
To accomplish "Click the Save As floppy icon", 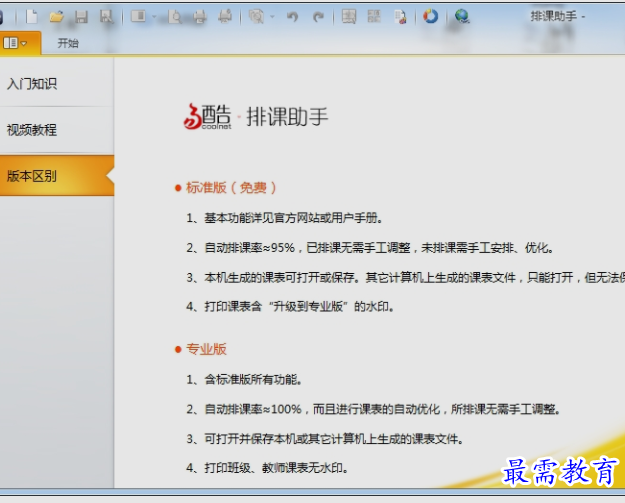I will tap(106, 17).
